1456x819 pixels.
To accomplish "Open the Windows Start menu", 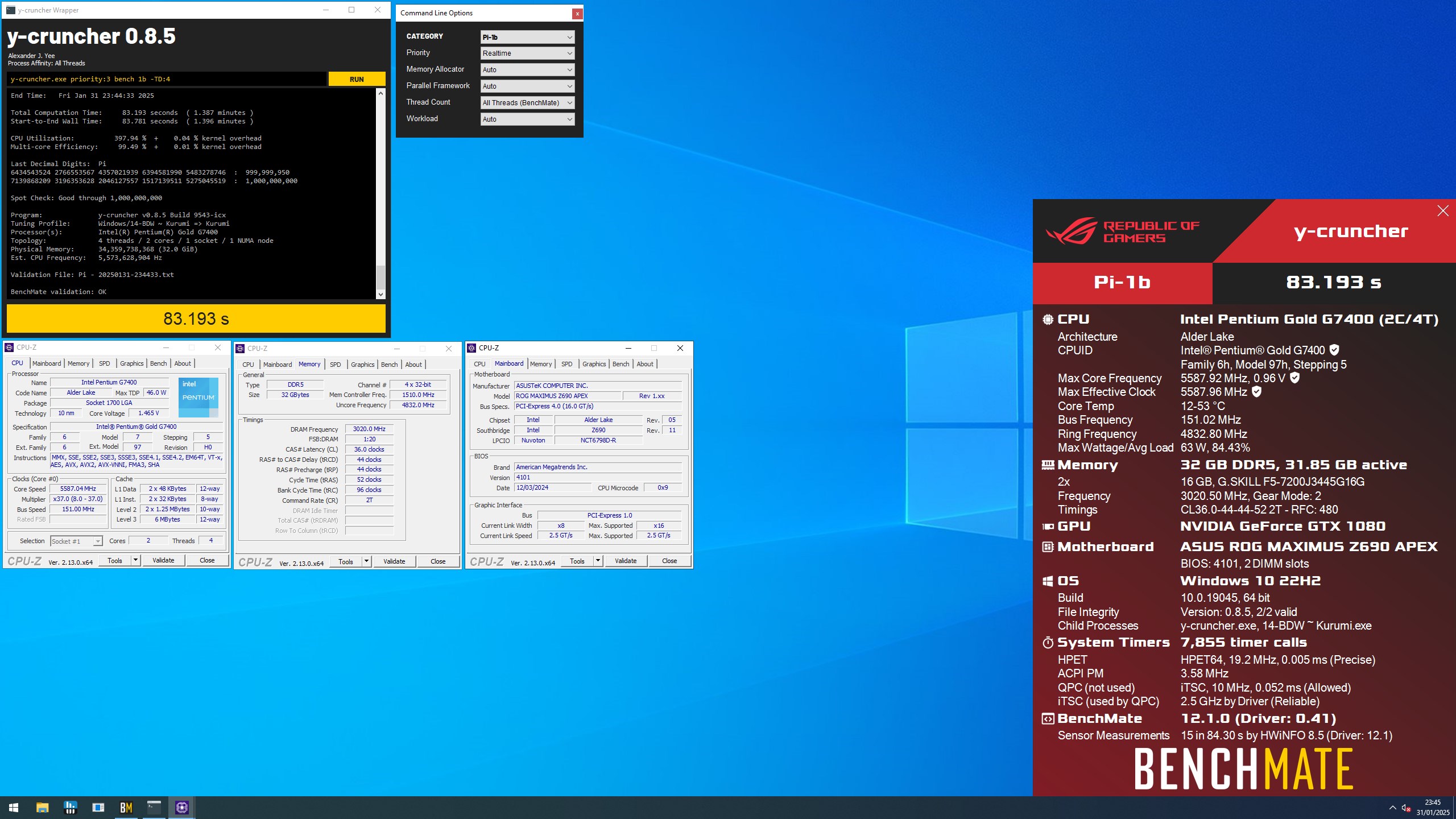I will point(14,808).
